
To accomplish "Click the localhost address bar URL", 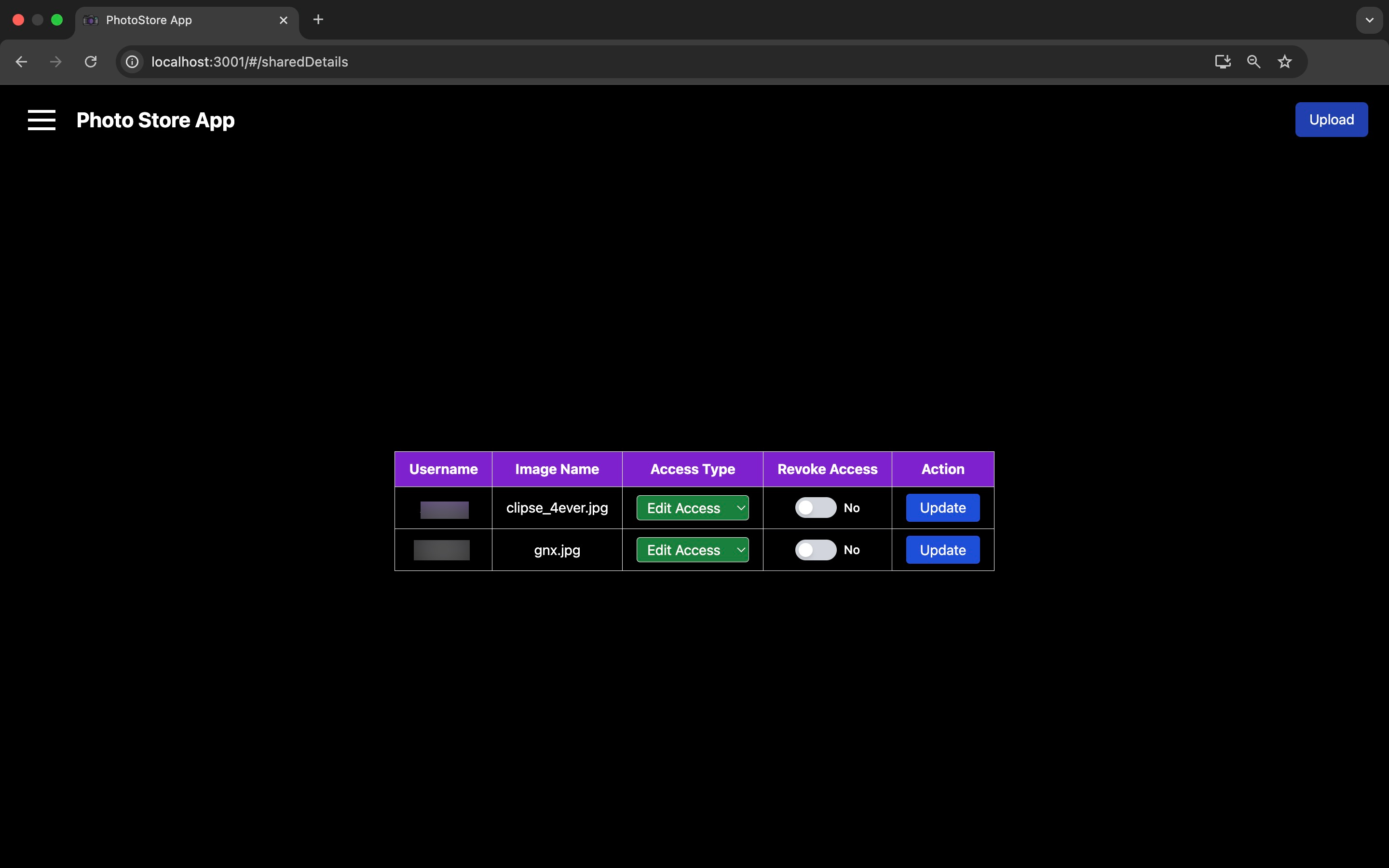I will click(x=250, y=62).
